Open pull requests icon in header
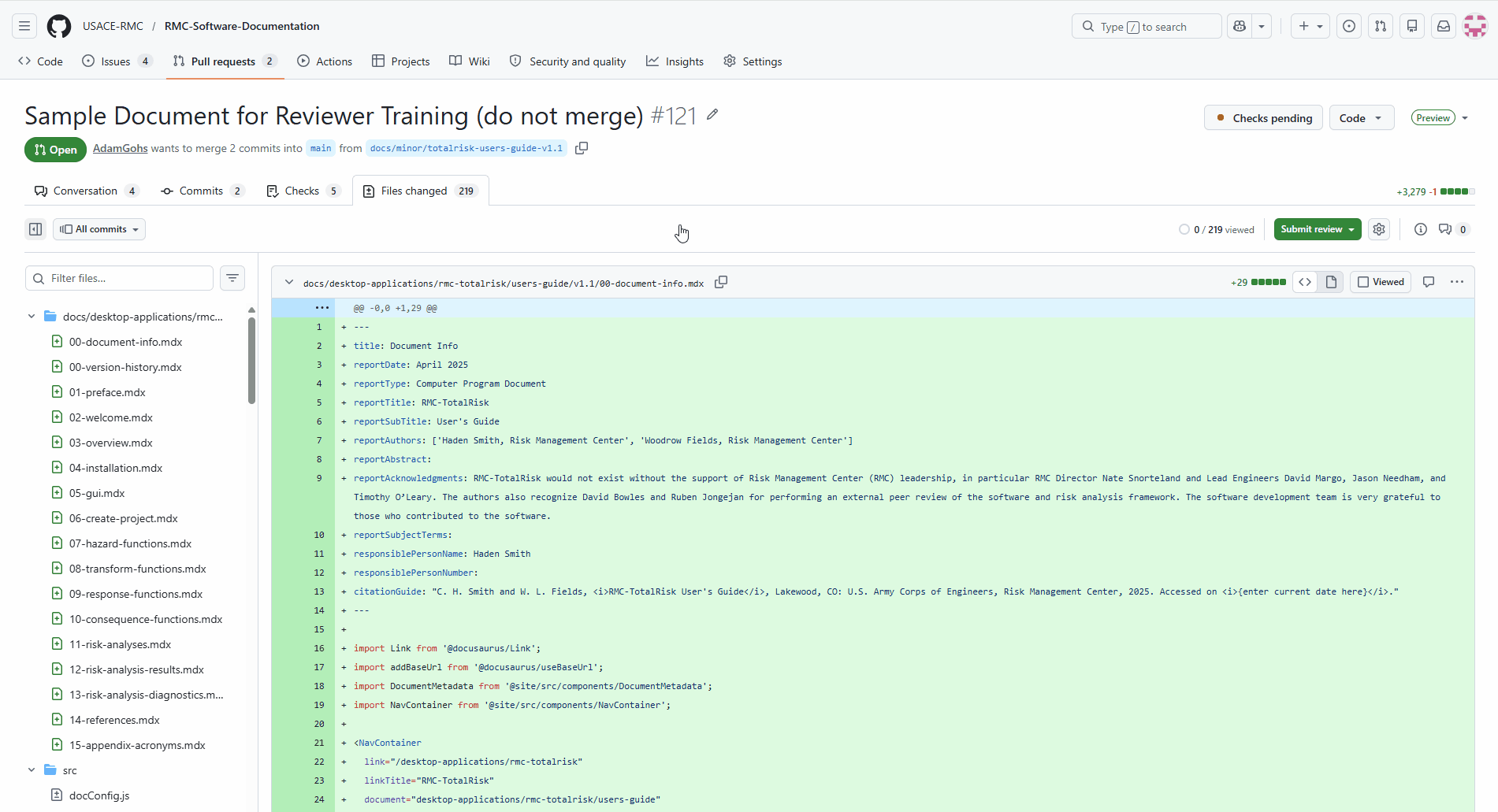 (x=1381, y=26)
